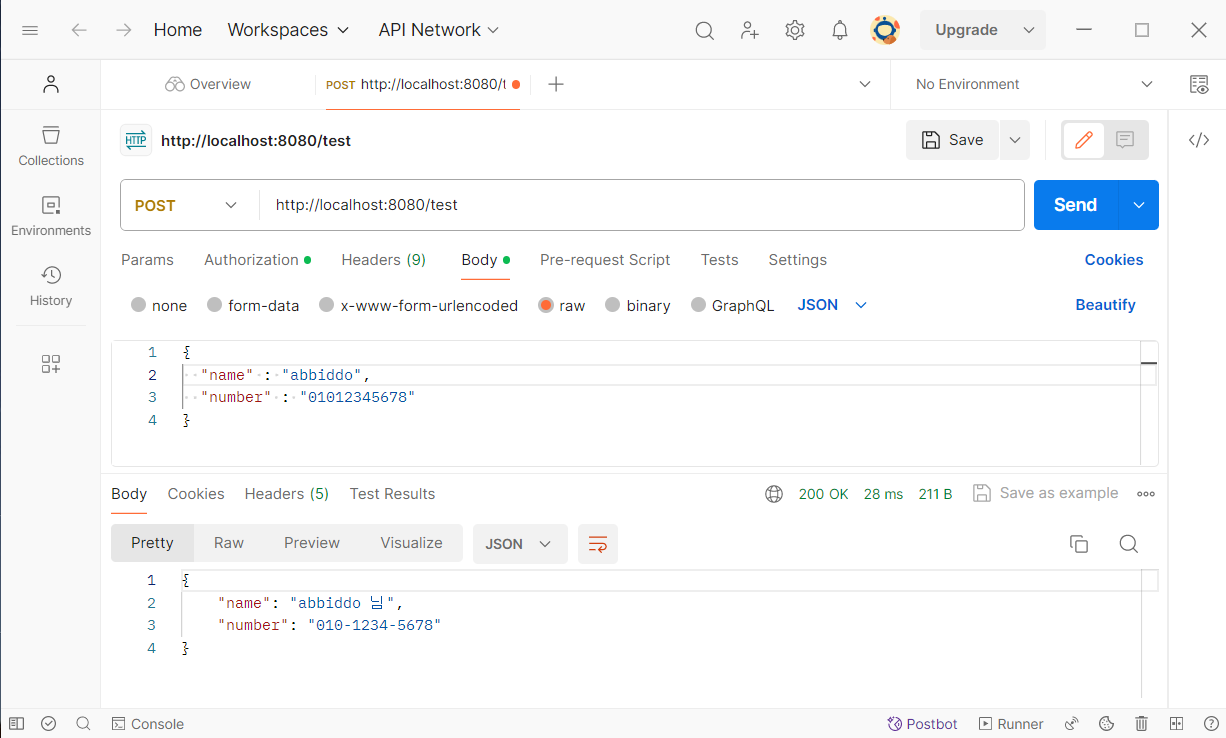The height and width of the screenshot is (738, 1226).
Task: Open the invite collaborators icon
Action: click(750, 30)
